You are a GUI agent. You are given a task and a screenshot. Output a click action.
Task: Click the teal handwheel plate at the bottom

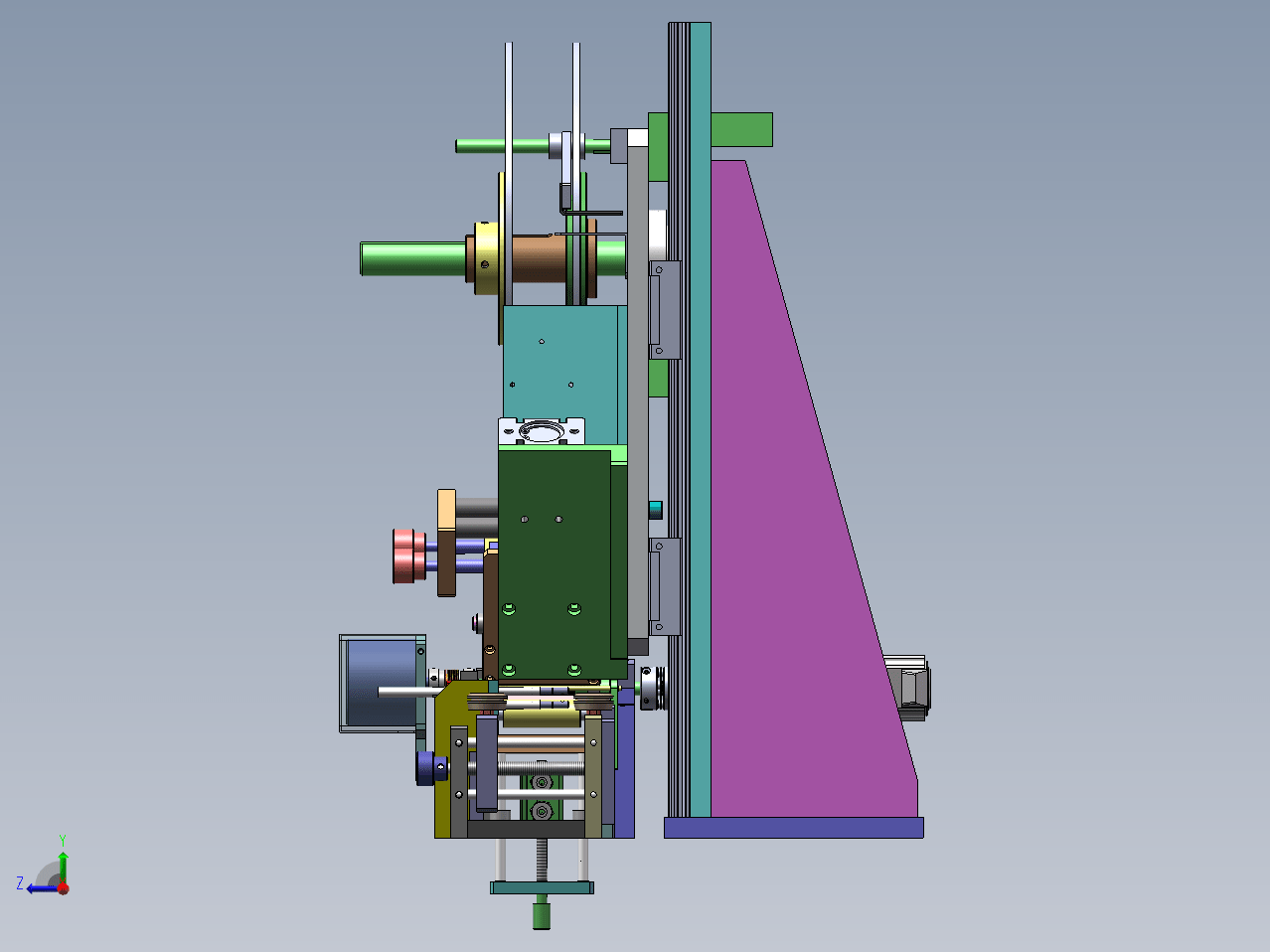[x=542, y=887]
